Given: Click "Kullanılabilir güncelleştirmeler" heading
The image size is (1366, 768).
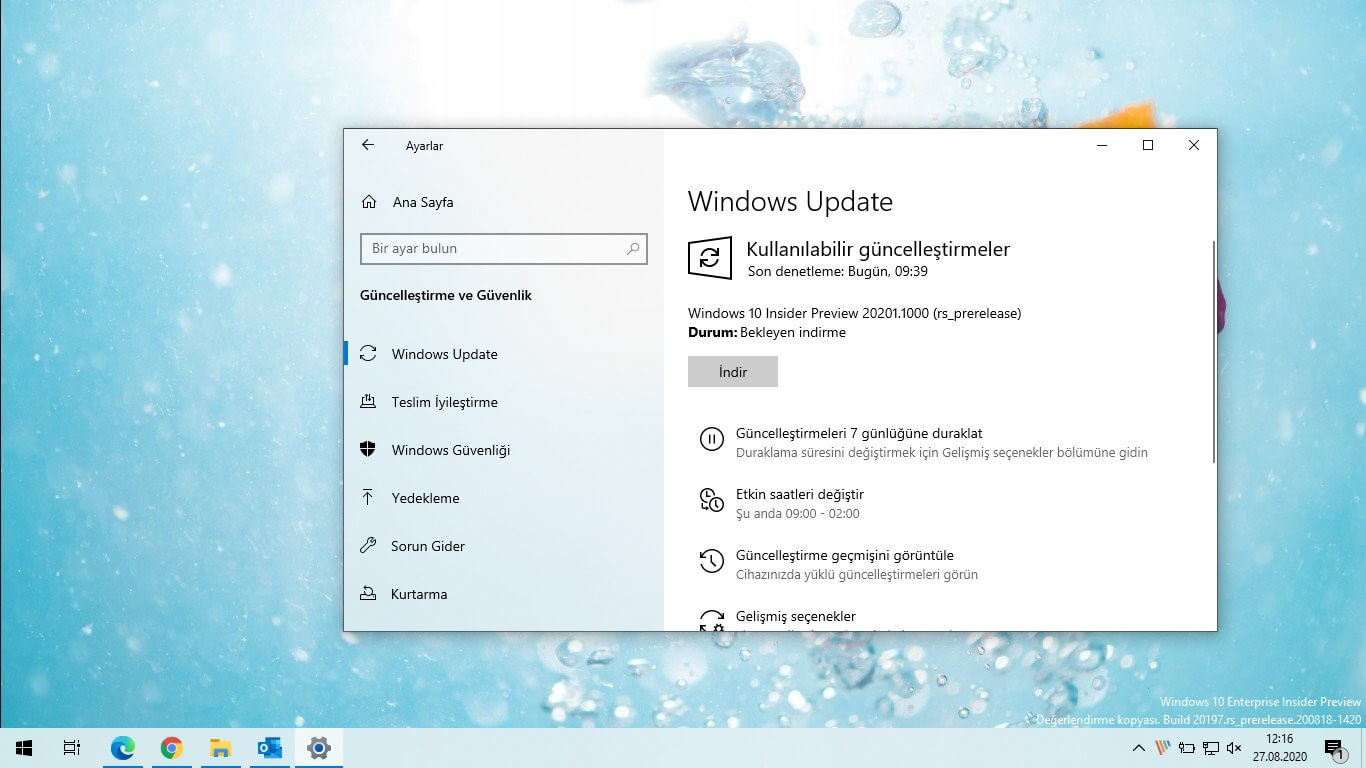Looking at the screenshot, I should pyautogui.click(x=878, y=249).
